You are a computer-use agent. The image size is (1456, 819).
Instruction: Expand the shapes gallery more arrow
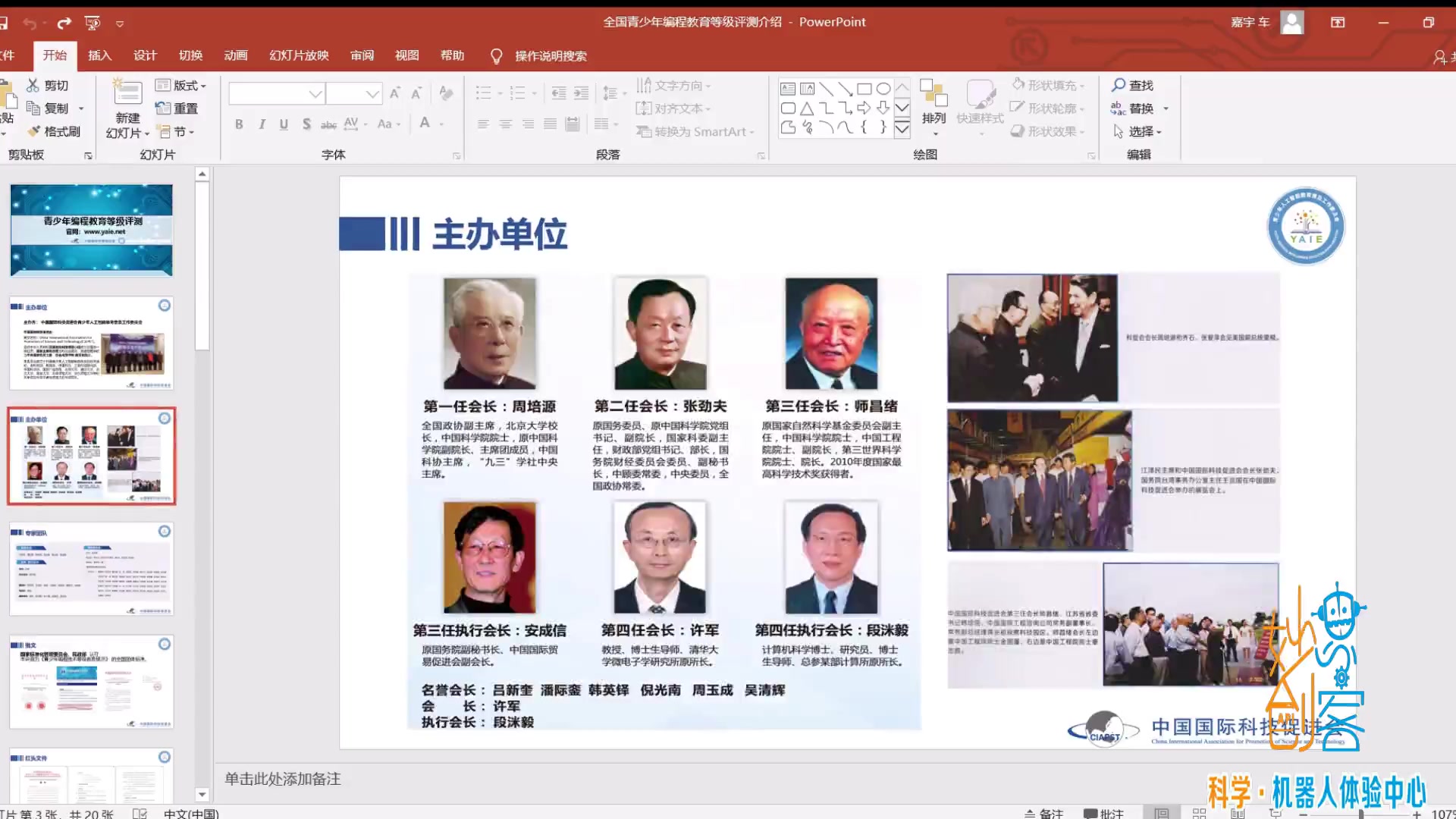click(902, 130)
